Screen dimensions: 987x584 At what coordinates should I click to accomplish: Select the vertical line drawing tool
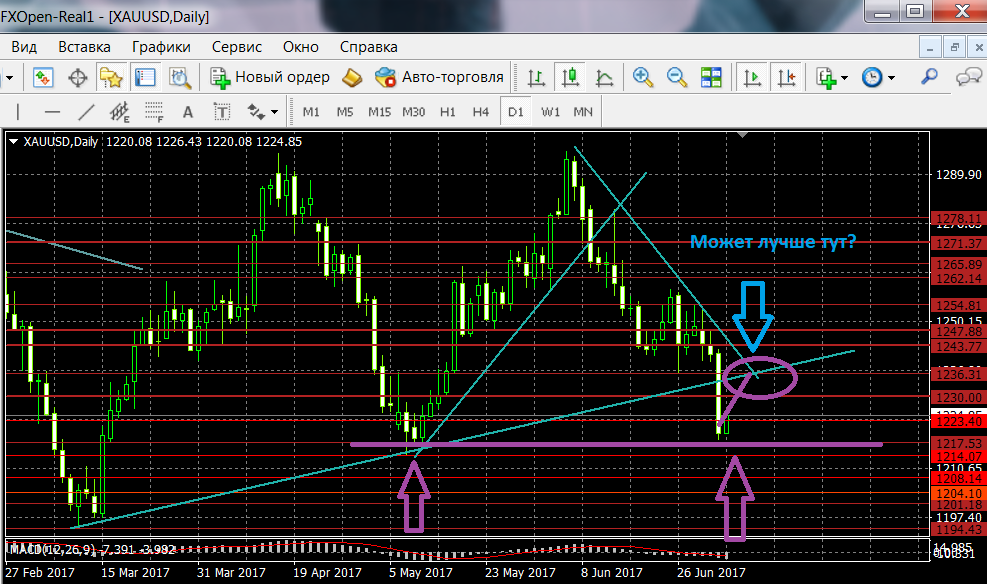pos(18,113)
